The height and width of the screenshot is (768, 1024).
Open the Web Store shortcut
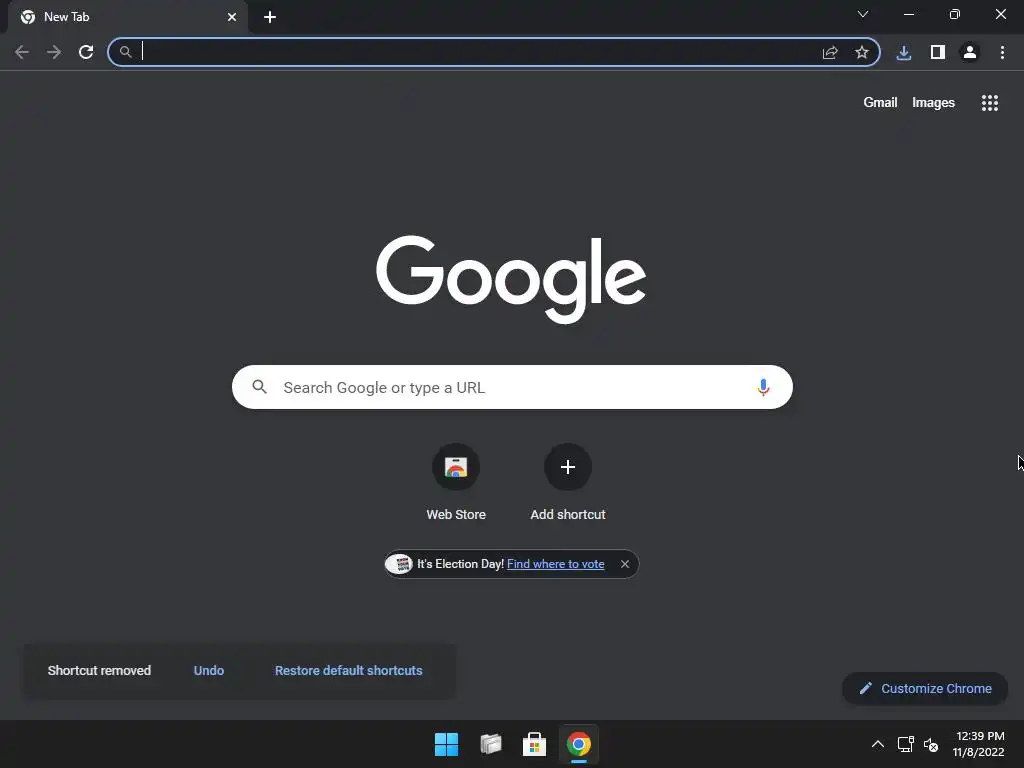(x=456, y=482)
